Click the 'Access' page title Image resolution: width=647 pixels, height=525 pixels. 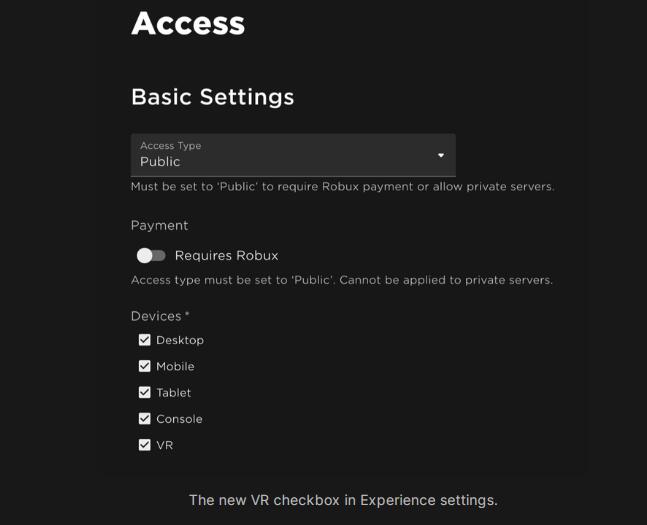tap(188, 23)
